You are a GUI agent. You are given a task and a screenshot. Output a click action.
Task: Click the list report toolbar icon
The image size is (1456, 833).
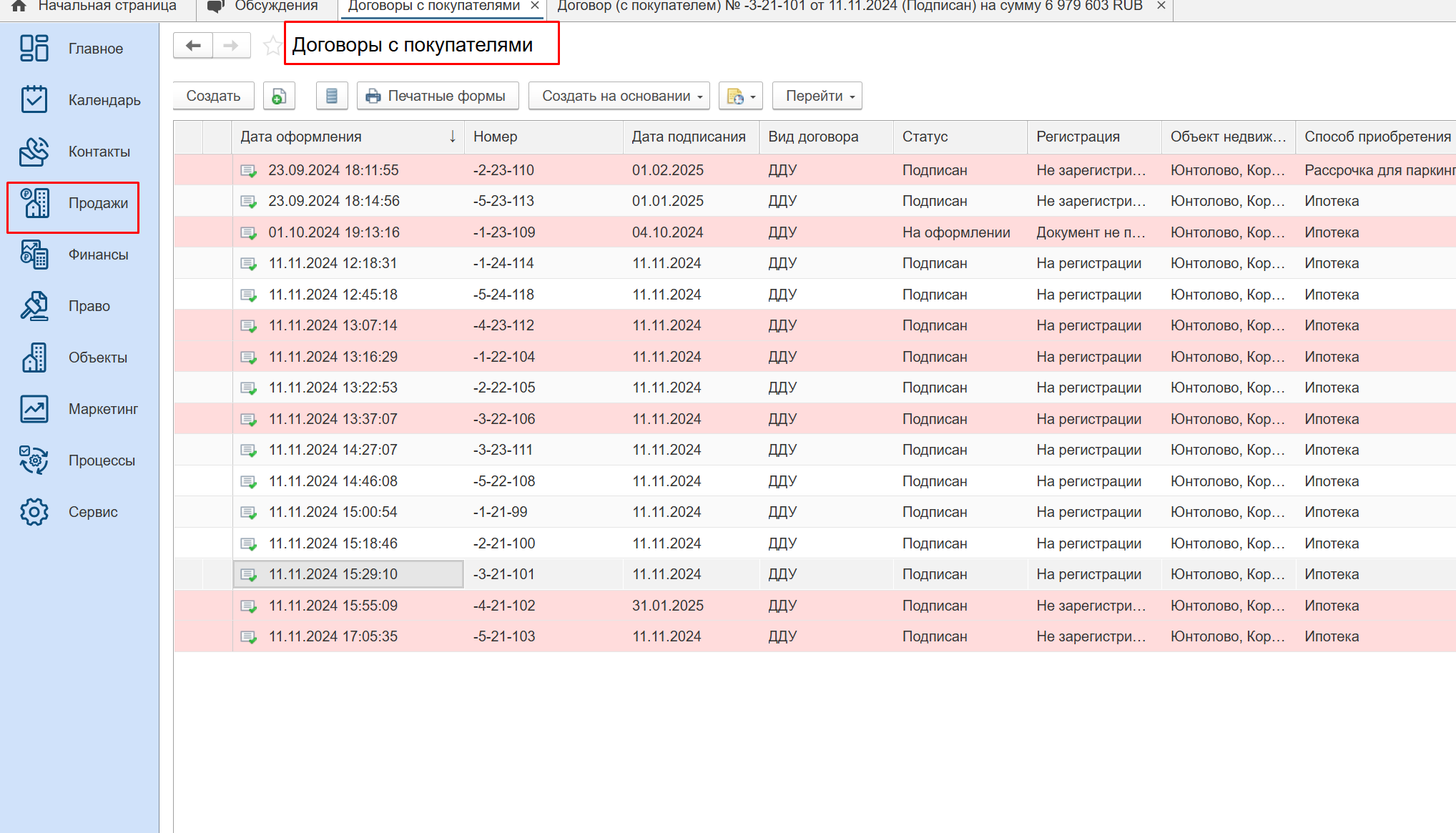click(332, 96)
